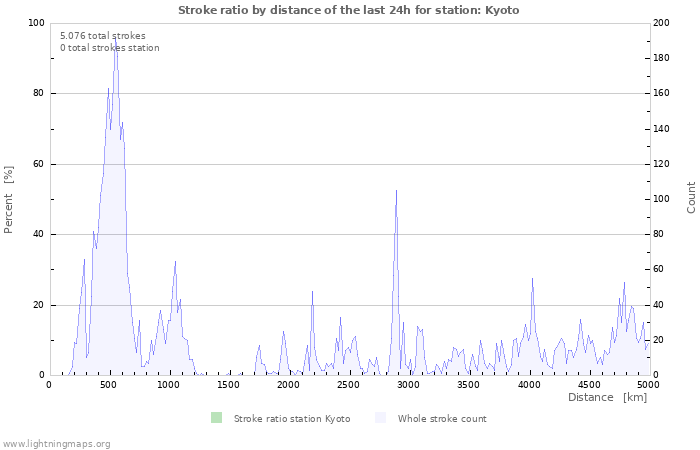This screenshot has height=450, width=700.
Task: Click the green Stroke ratio legend swatch
Action: point(216,418)
